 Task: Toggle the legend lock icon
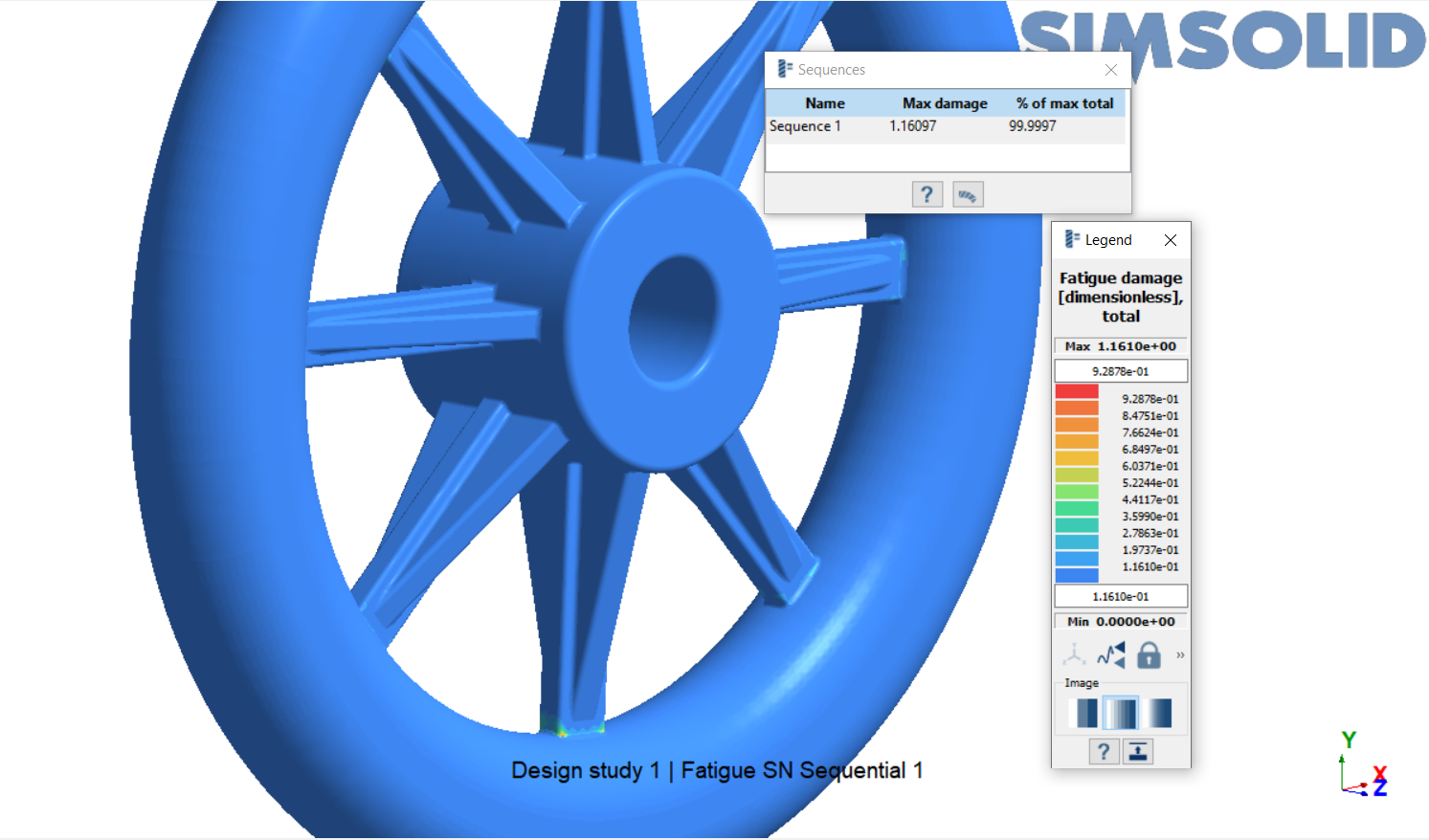point(1149,655)
